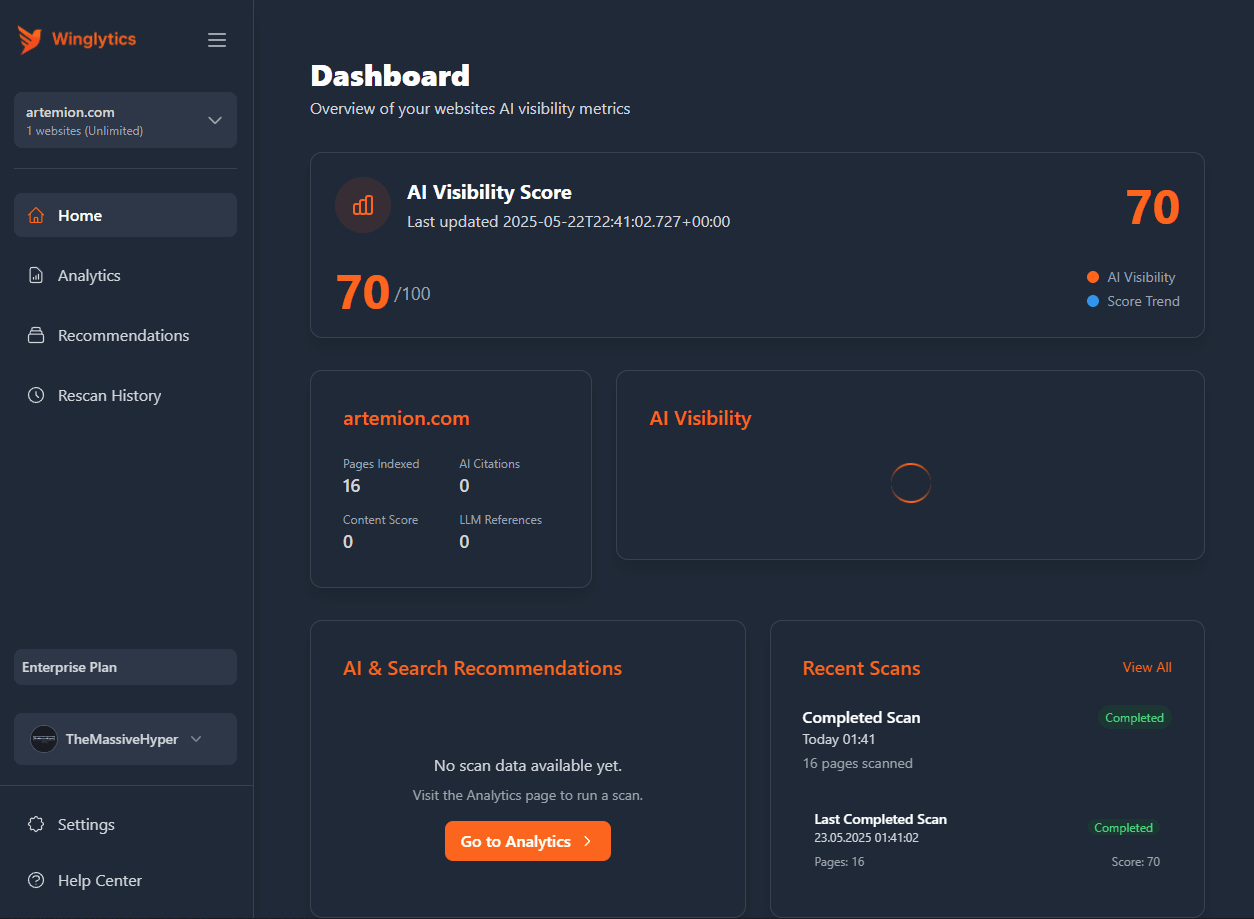Click the AI & Search Recommendations heading
Viewport: 1254px width, 919px height.
click(x=482, y=668)
